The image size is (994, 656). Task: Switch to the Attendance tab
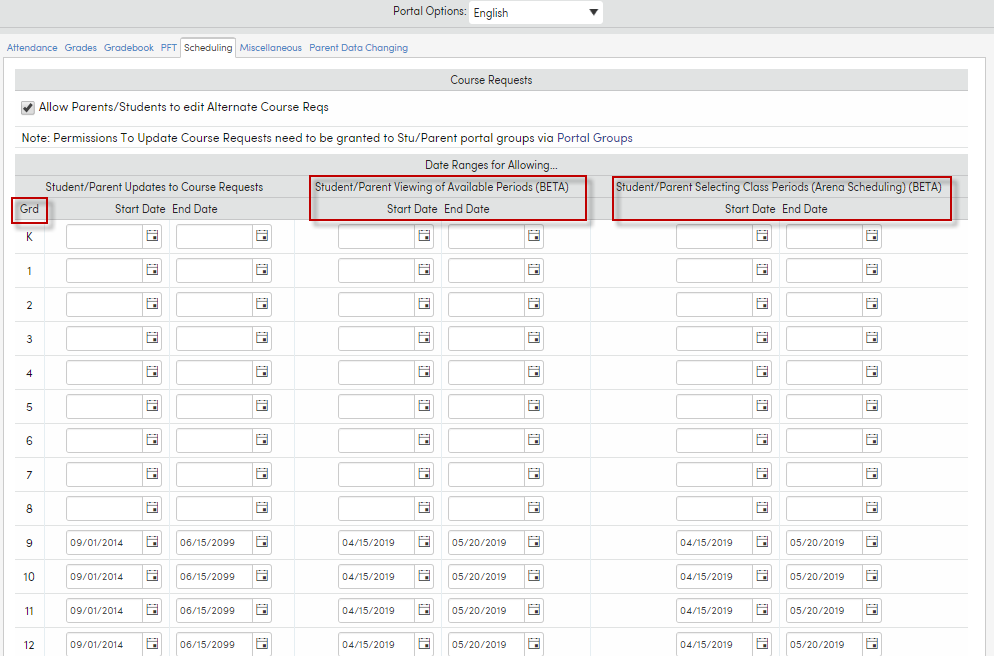pyautogui.click(x=31, y=47)
